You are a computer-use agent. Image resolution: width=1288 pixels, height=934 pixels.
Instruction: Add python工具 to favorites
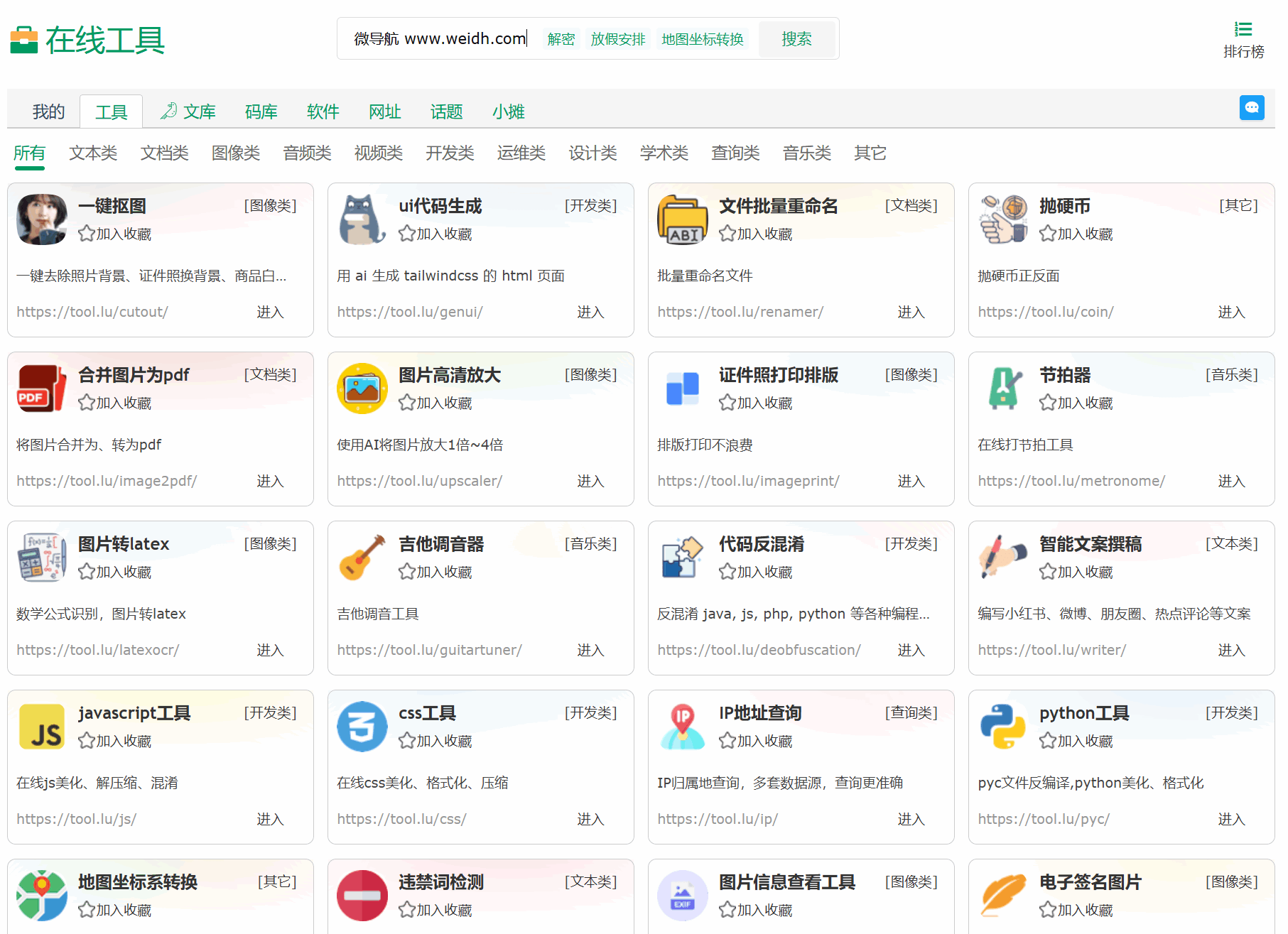tap(1076, 741)
